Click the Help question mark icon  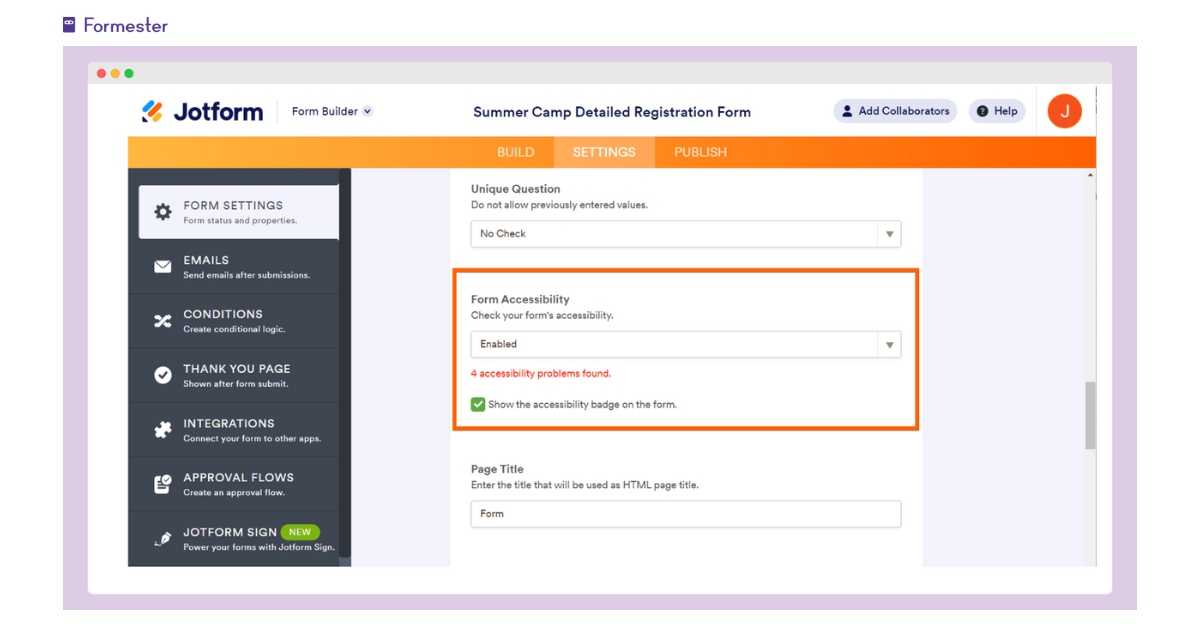click(x=983, y=111)
